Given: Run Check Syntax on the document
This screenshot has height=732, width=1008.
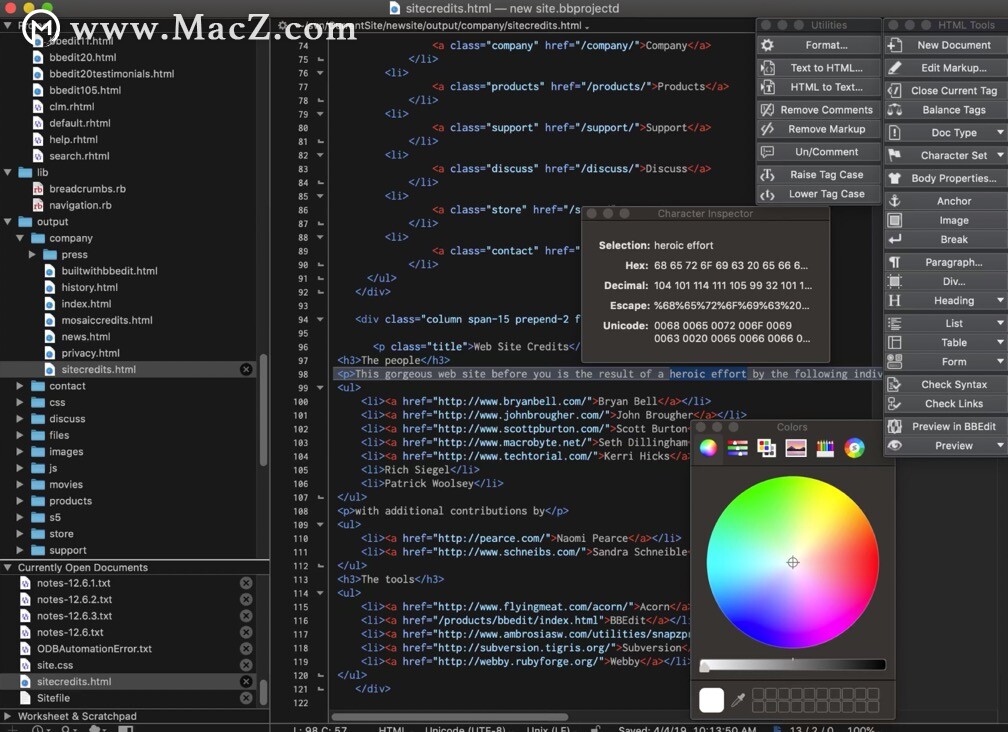Looking at the screenshot, I should click(x=946, y=384).
